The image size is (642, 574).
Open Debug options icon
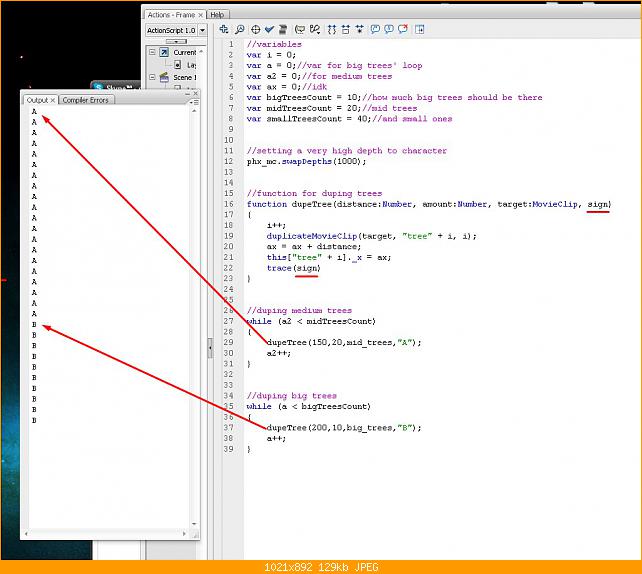314,29
